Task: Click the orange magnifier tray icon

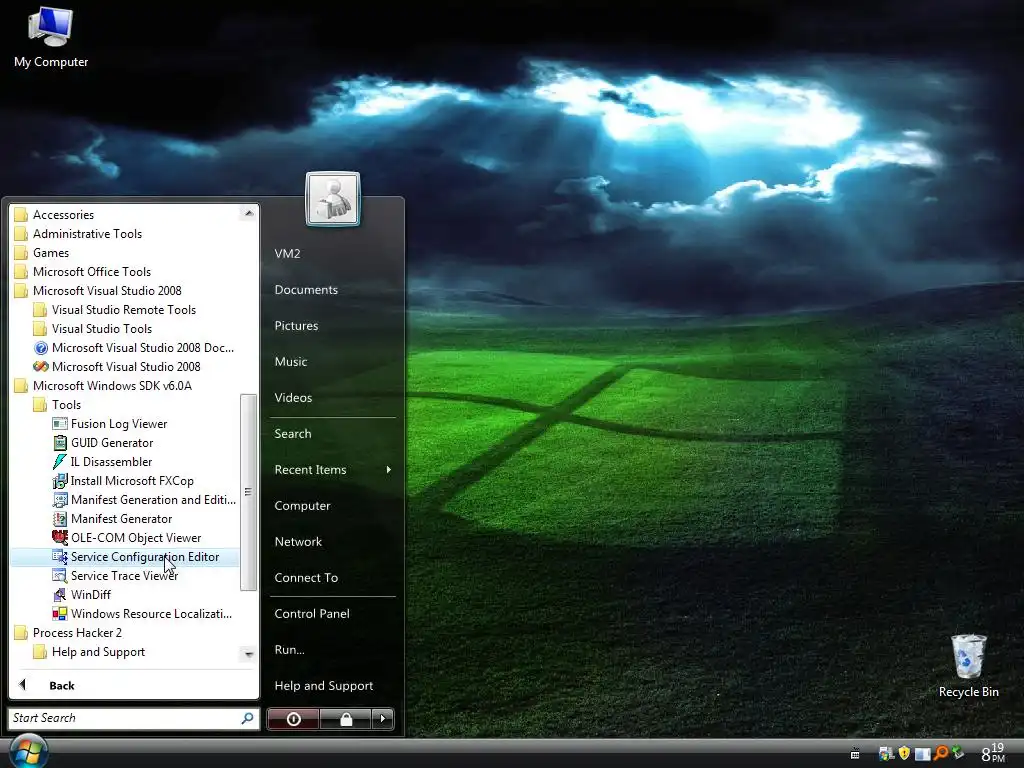Action: [x=940, y=753]
